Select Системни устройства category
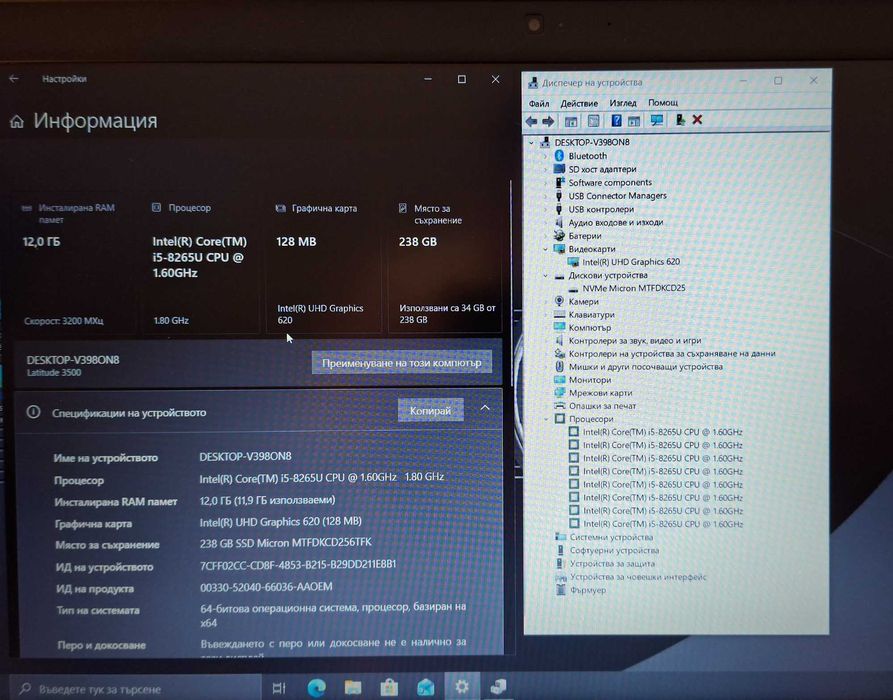This screenshot has width=893, height=700. point(611,537)
